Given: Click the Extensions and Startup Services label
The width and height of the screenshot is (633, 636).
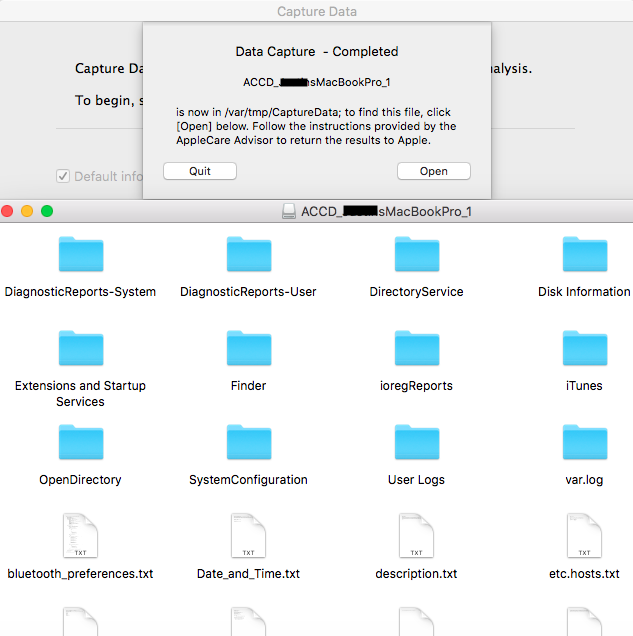Looking at the screenshot, I should (80, 393).
